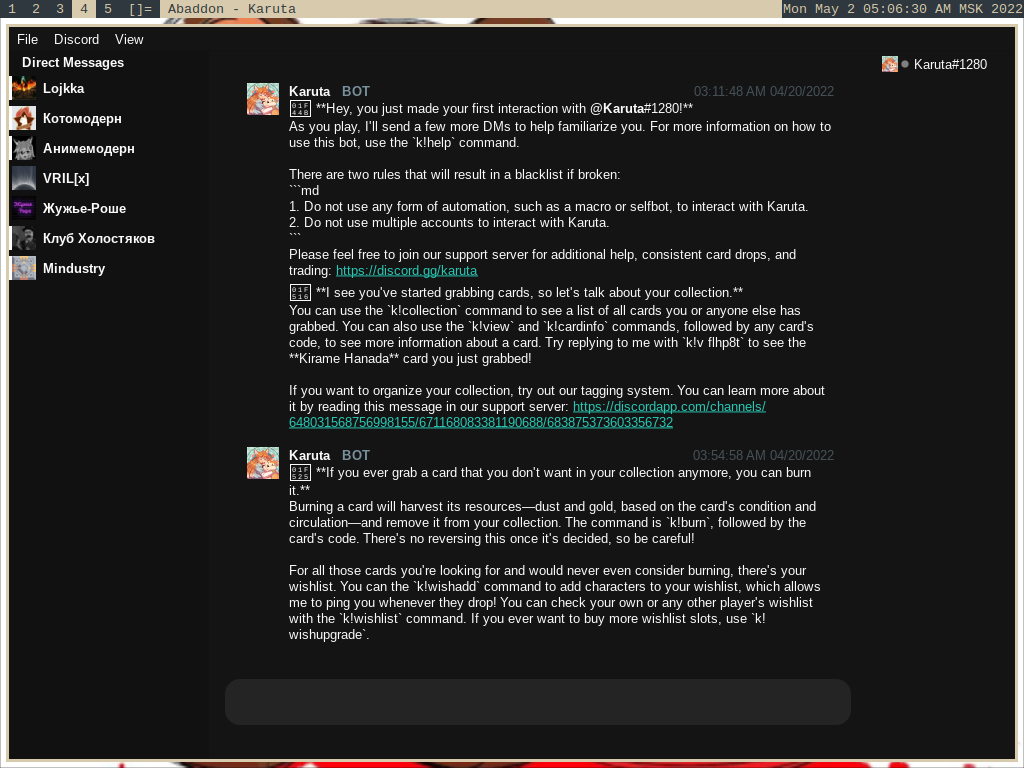The height and width of the screenshot is (768, 1024).
Task: Click the clock in the status bar
Action: coord(903,8)
